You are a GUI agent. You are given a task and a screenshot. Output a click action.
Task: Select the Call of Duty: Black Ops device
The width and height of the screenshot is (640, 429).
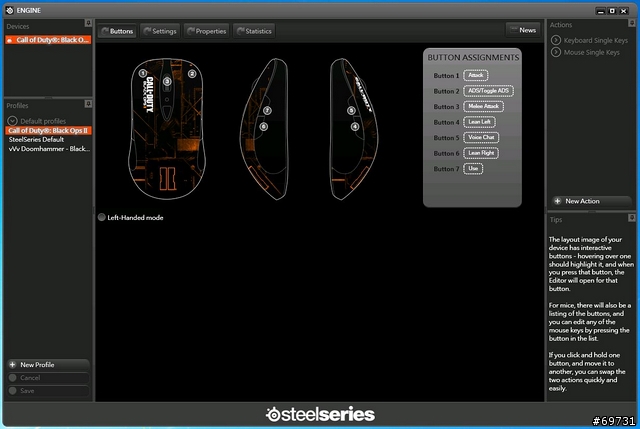point(48,40)
